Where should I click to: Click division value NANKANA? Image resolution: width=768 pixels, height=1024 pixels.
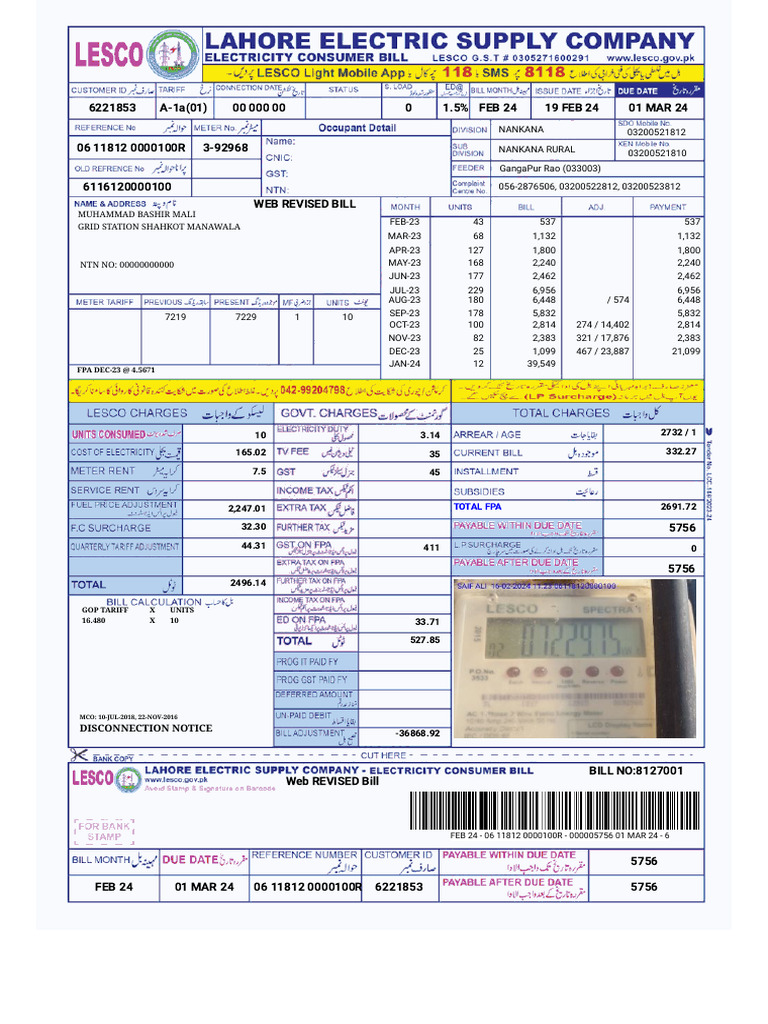tap(521, 129)
